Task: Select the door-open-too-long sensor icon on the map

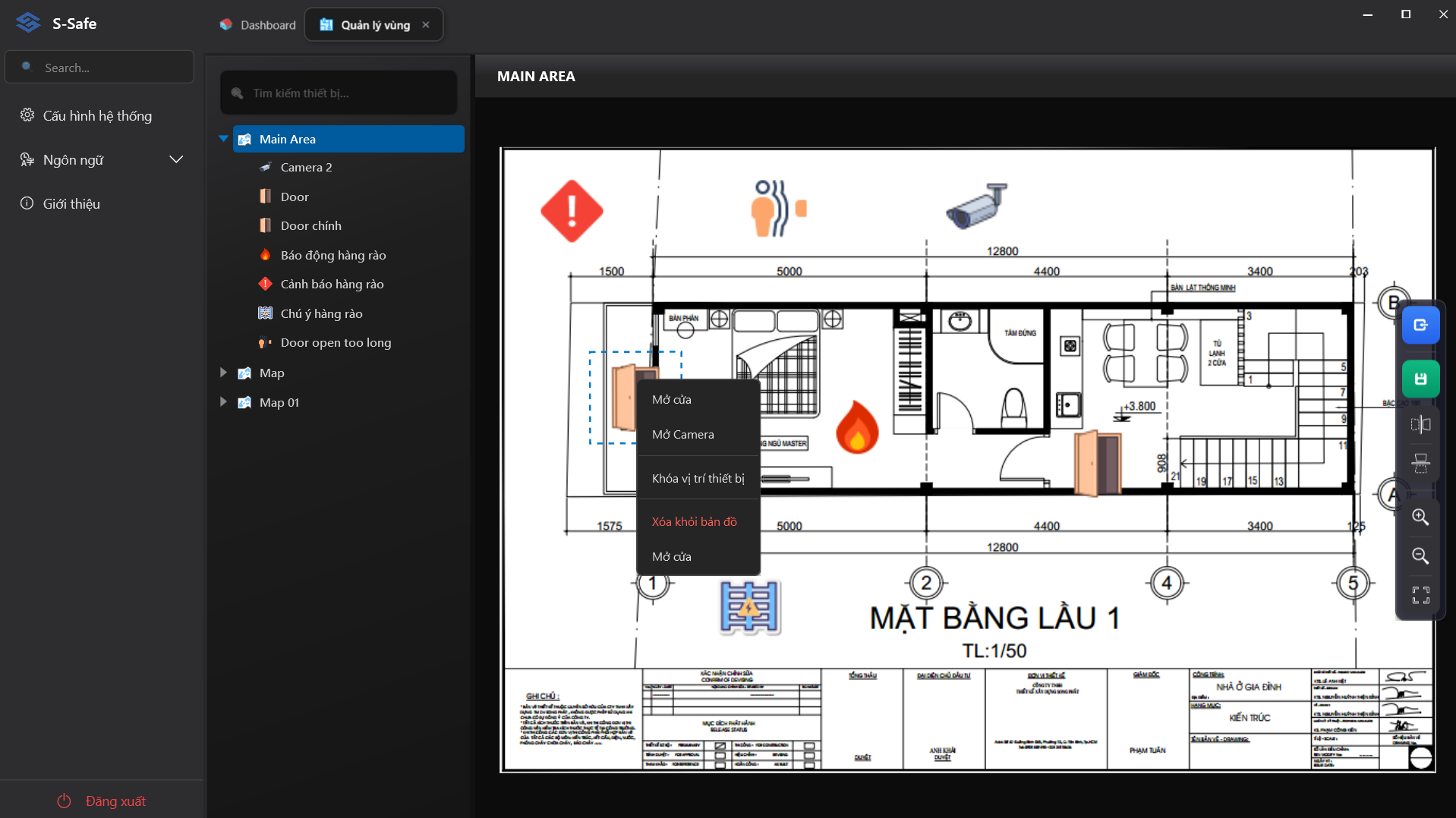Action: (x=778, y=209)
